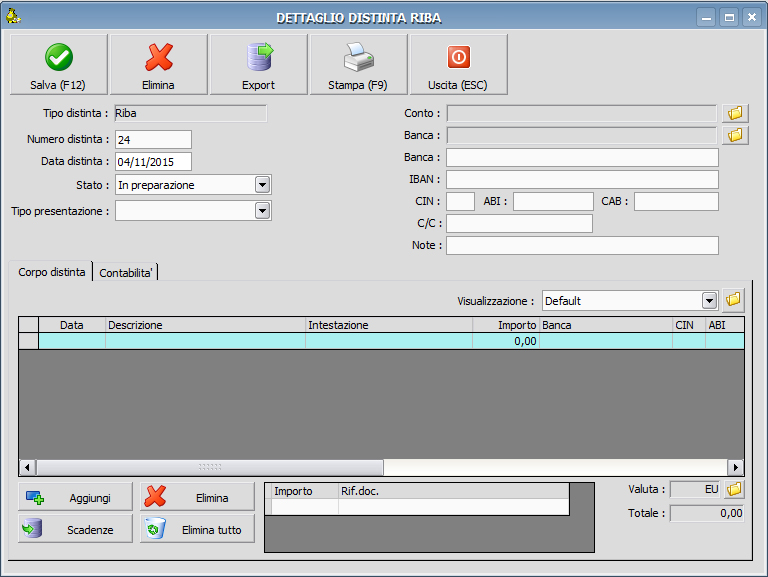
Task: Click the ABI input field
Action: coord(553,201)
